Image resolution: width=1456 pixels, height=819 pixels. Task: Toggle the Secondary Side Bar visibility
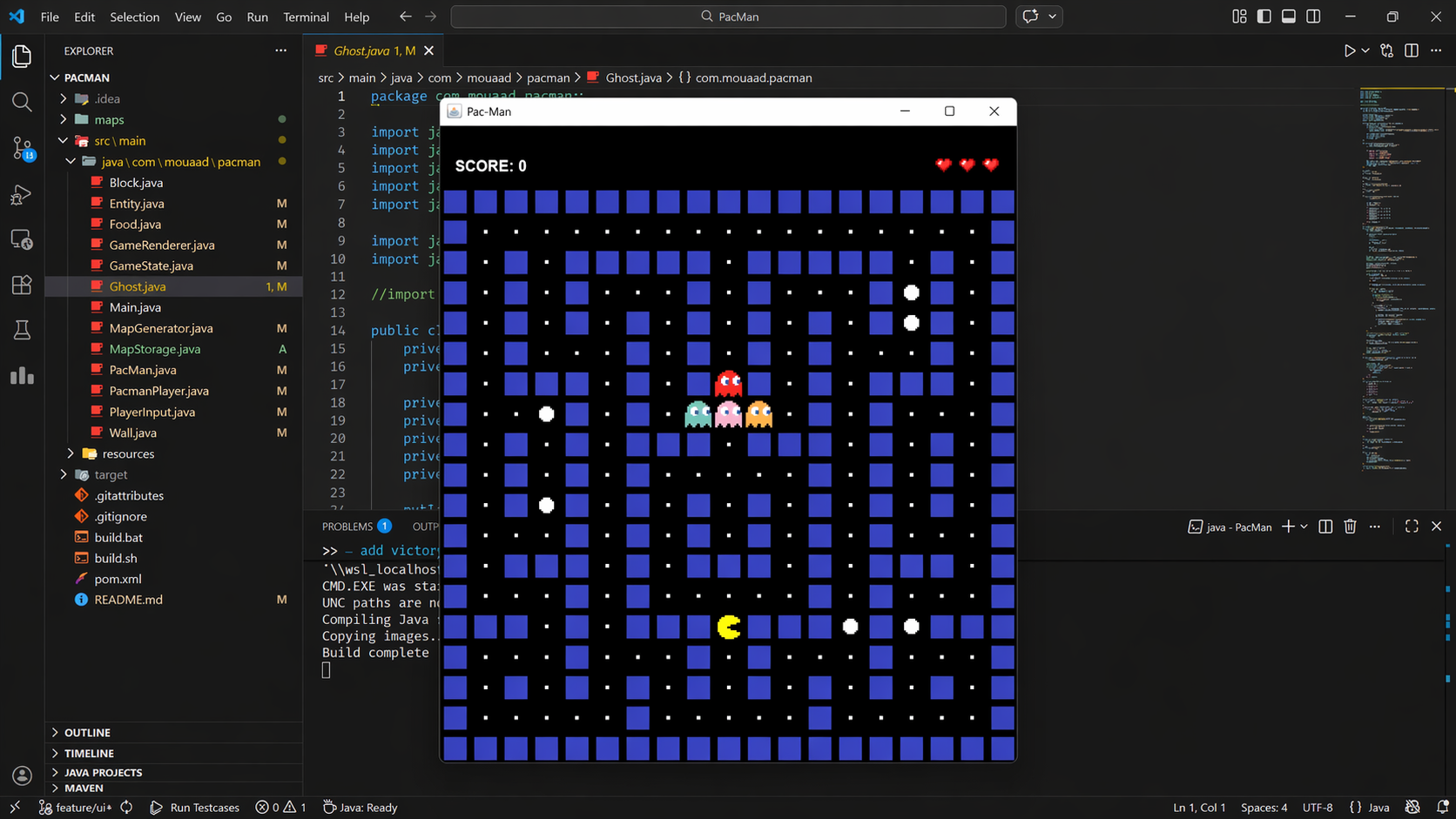coord(1313,17)
